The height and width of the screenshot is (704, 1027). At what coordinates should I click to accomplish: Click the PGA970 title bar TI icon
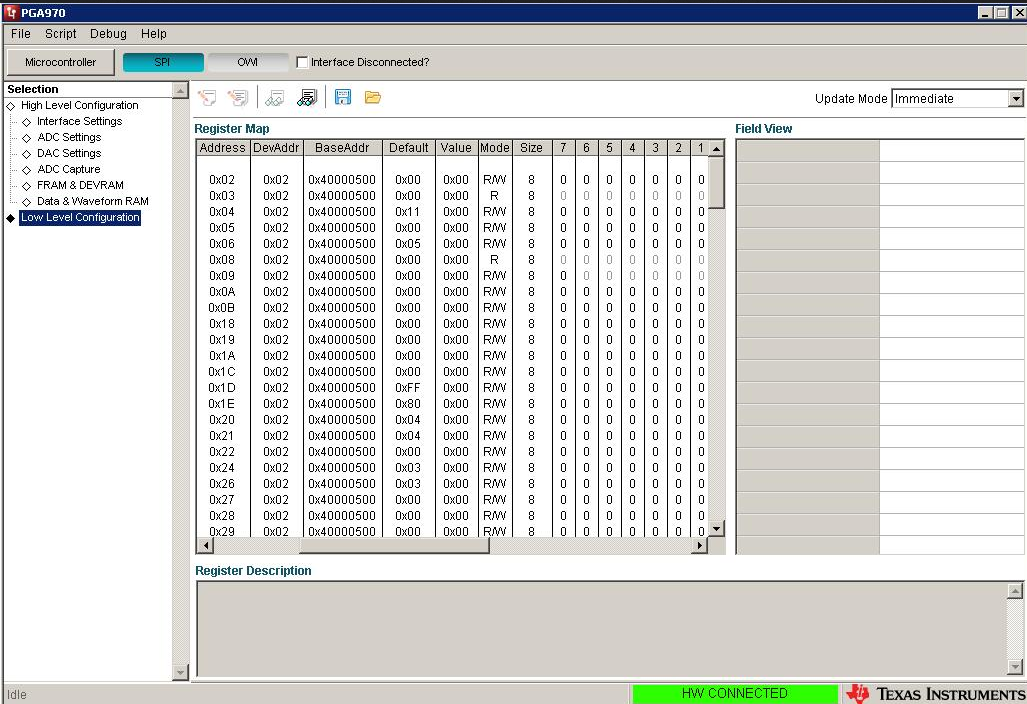[x=11, y=12]
